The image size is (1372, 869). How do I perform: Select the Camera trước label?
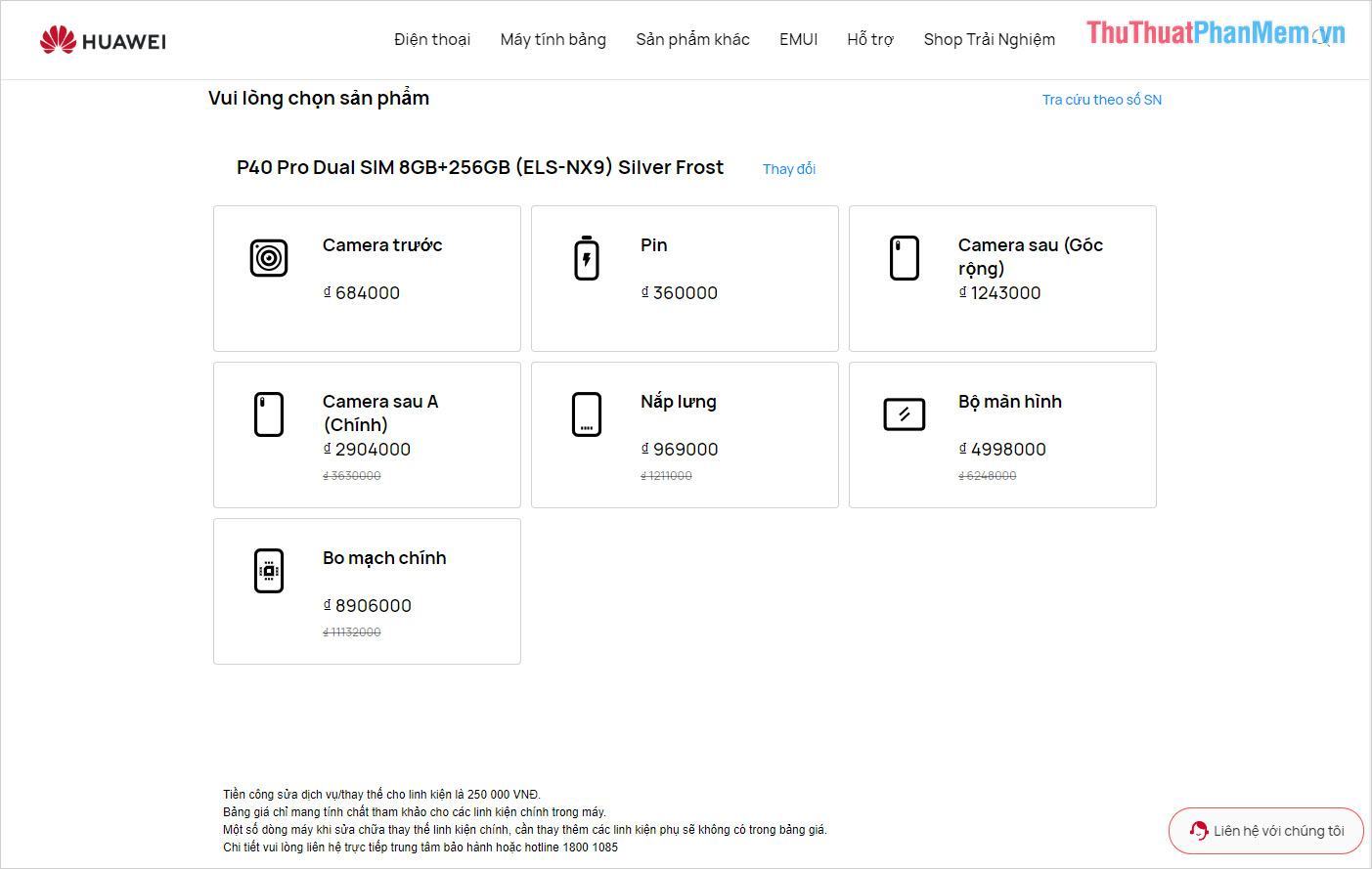[382, 245]
